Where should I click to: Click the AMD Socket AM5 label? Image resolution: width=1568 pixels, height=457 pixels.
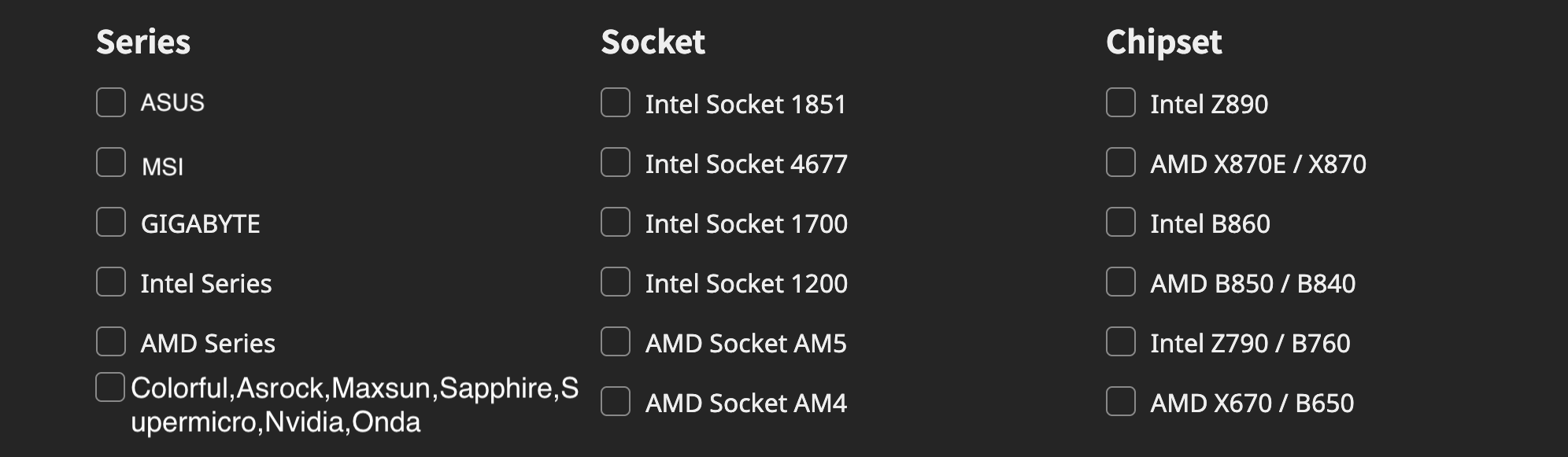point(745,344)
